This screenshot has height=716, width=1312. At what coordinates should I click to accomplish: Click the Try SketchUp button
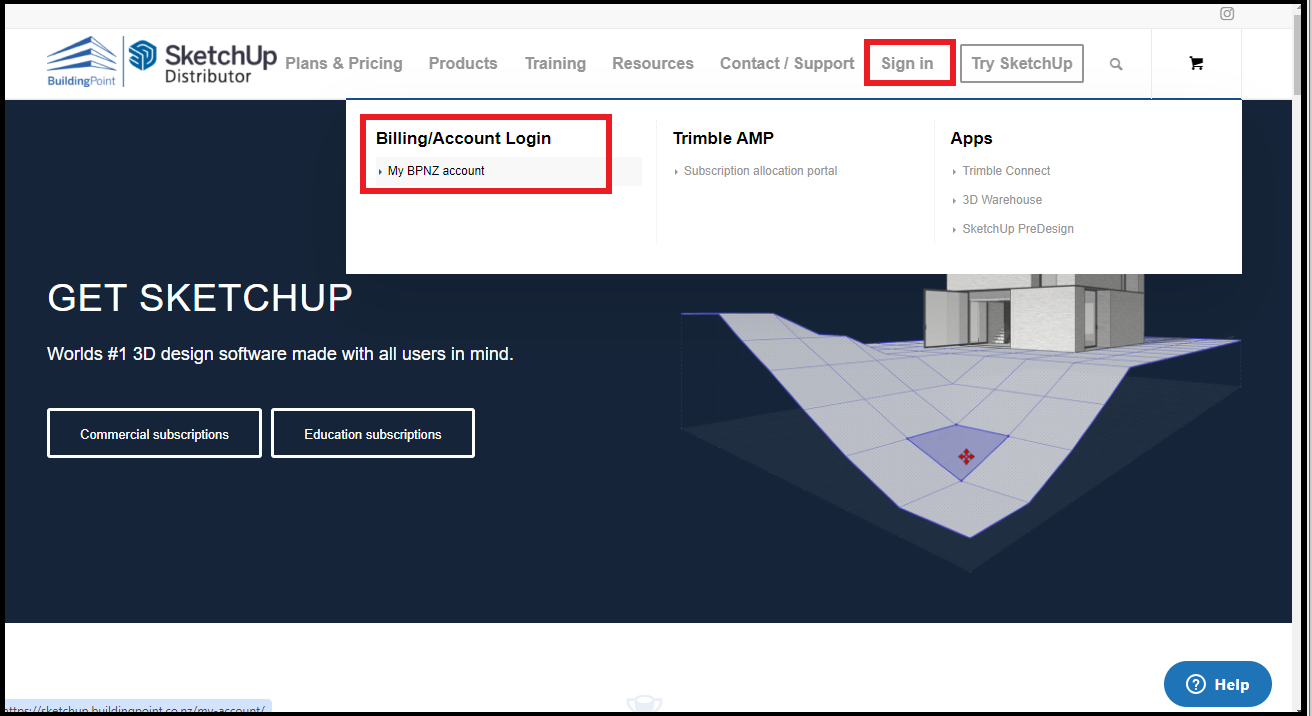[1021, 63]
